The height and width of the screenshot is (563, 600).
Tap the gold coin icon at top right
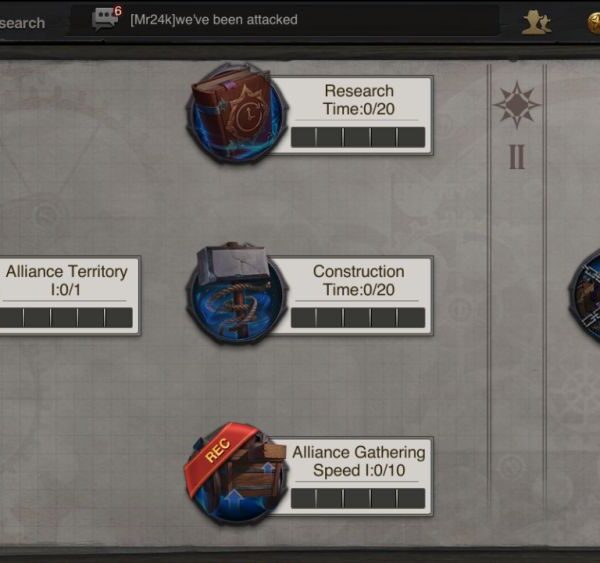(593, 23)
